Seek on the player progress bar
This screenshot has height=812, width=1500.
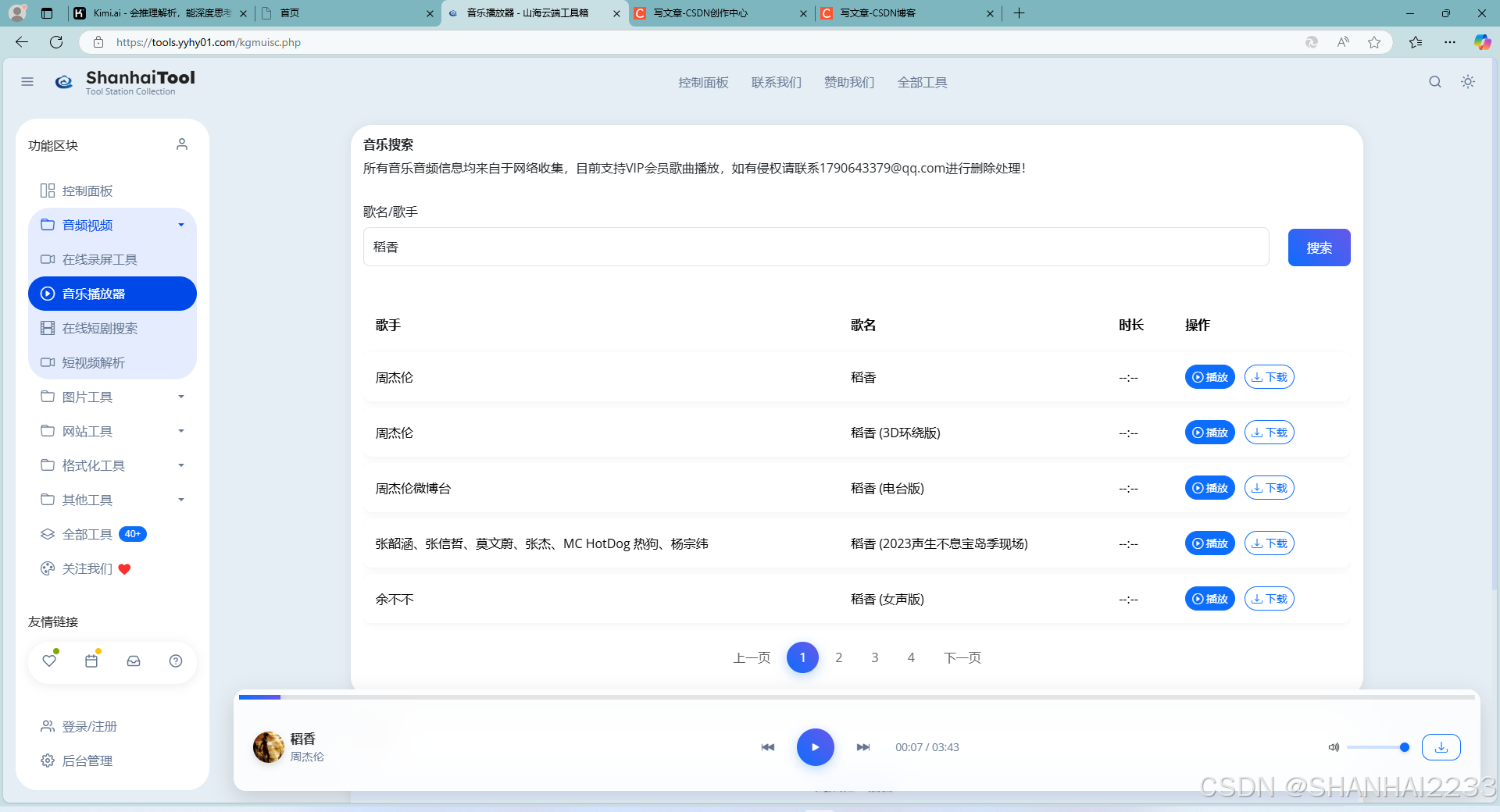click(x=856, y=696)
